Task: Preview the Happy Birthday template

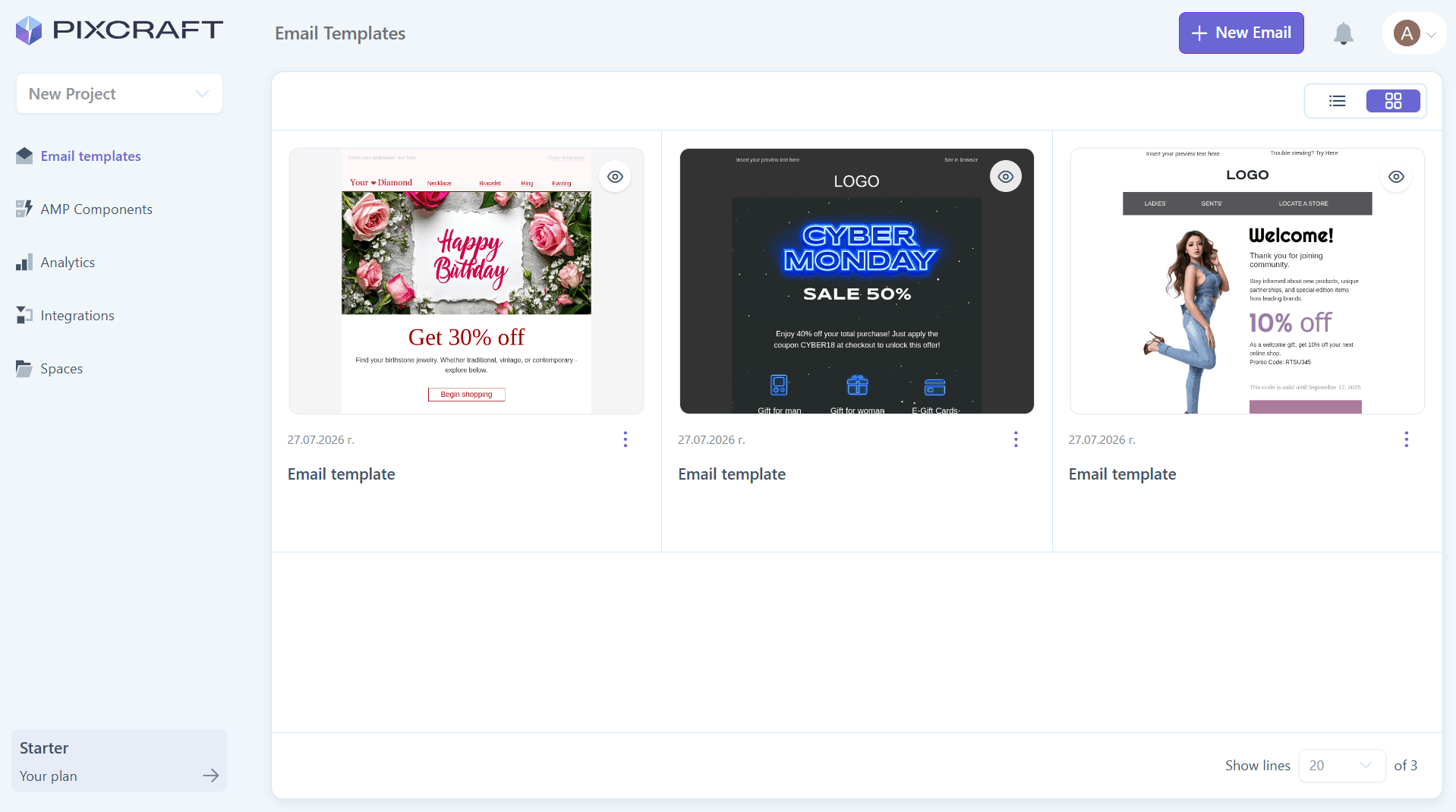Action: pos(615,177)
